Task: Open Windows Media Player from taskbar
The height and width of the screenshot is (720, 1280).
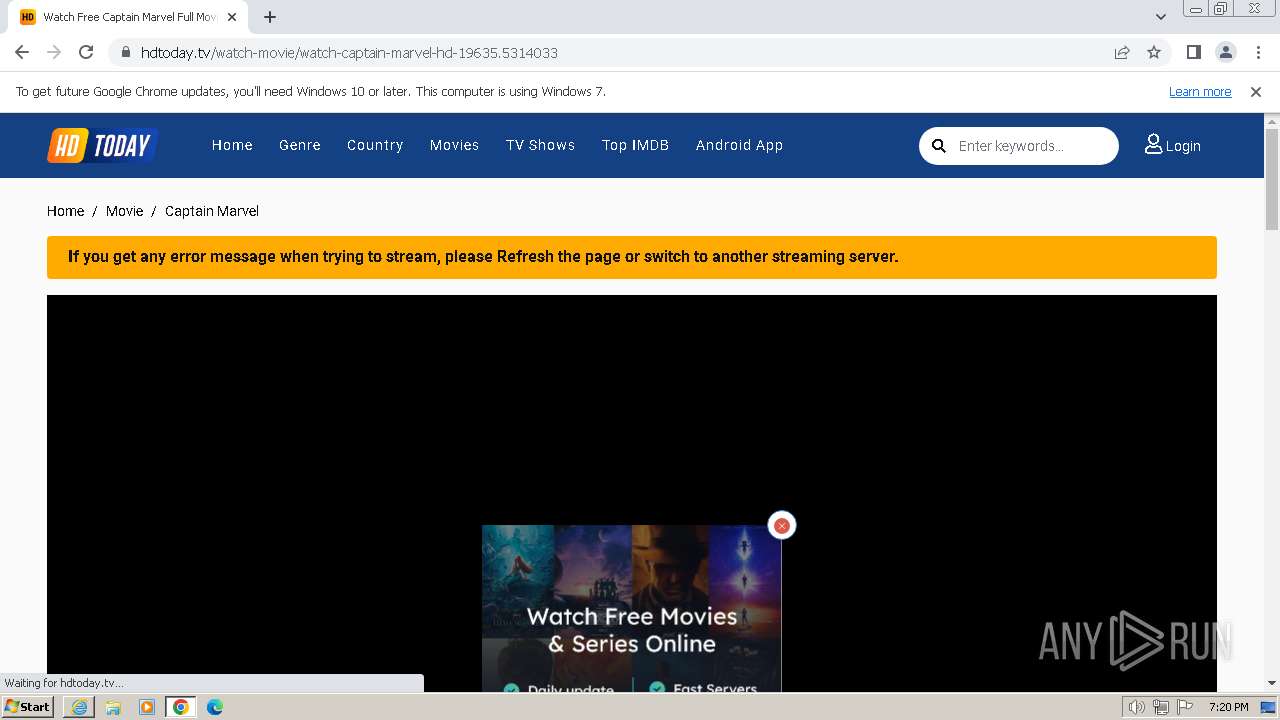Action: coord(147,707)
